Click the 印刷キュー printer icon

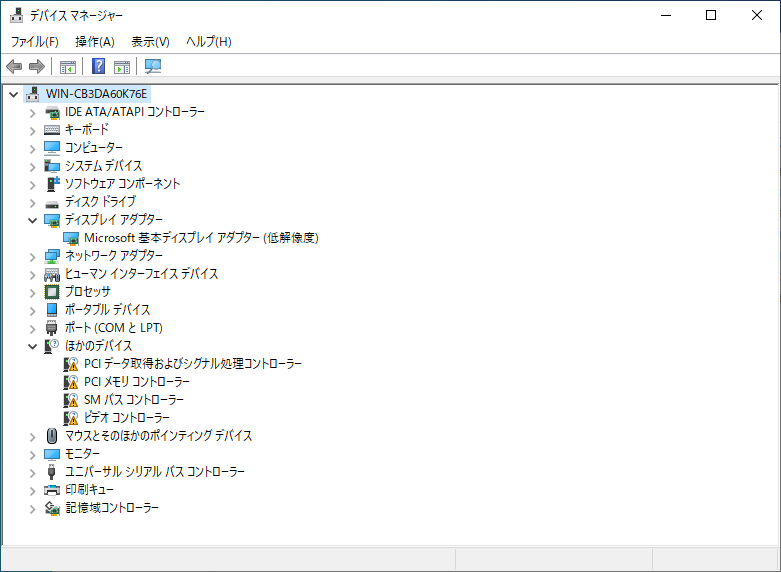pos(52,490)
